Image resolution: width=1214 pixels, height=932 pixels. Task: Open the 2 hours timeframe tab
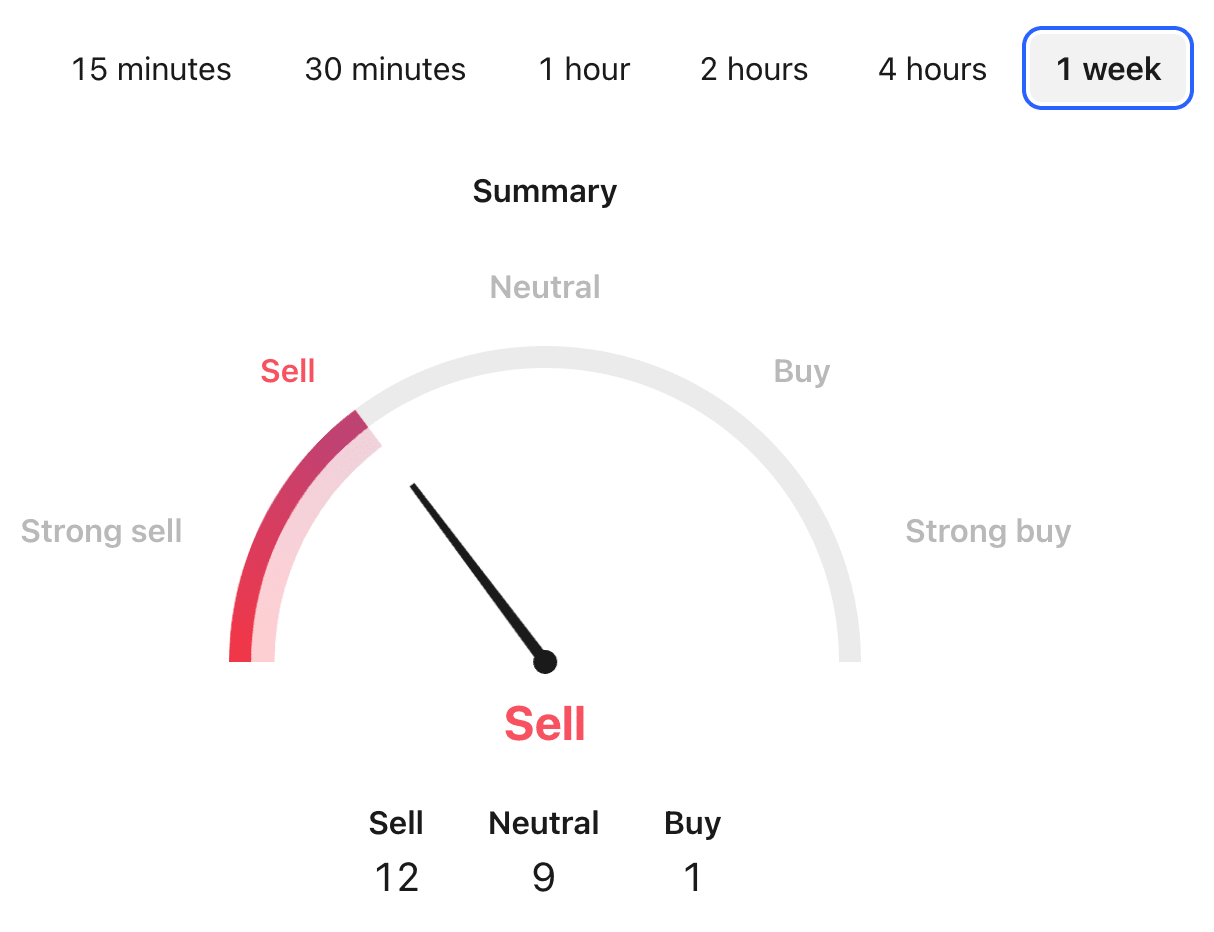pos(754,69)
